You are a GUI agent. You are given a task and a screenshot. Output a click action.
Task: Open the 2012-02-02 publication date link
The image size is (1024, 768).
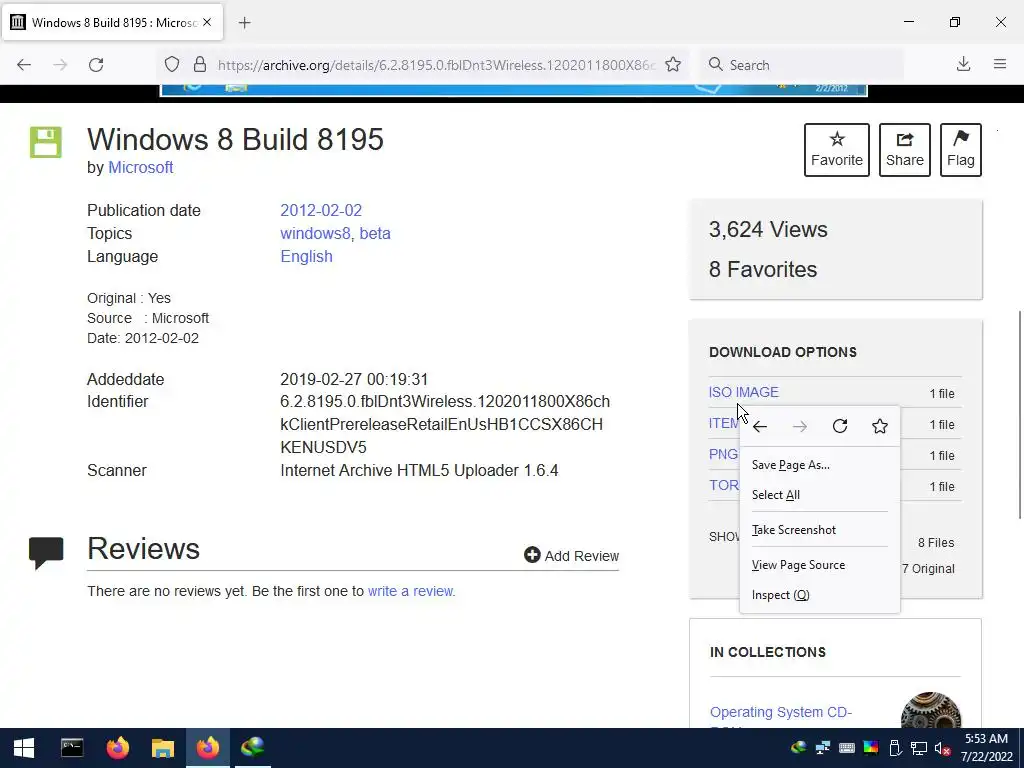tap(321, 210)
